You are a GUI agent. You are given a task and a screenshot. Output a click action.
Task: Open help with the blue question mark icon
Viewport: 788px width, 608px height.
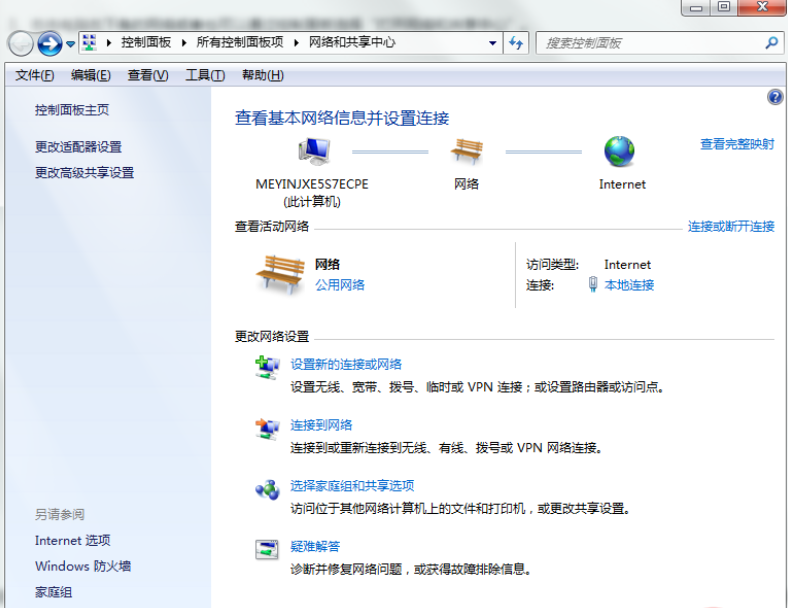(774, 97)
